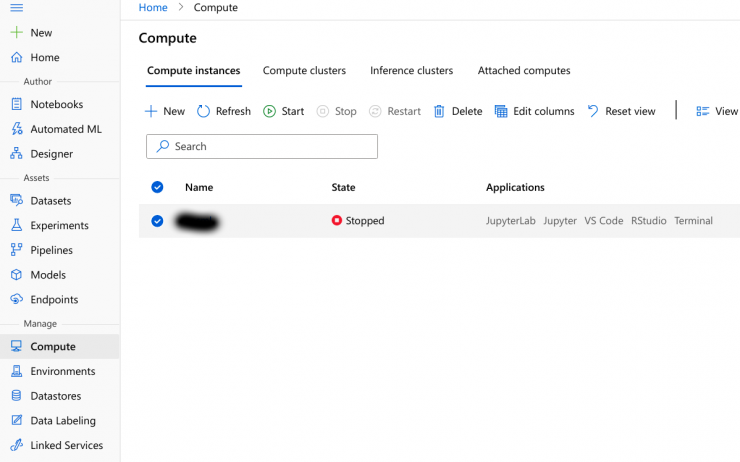Uncheck the stopped compute instance row
The image size is (740, 462).
coord(157,221)
